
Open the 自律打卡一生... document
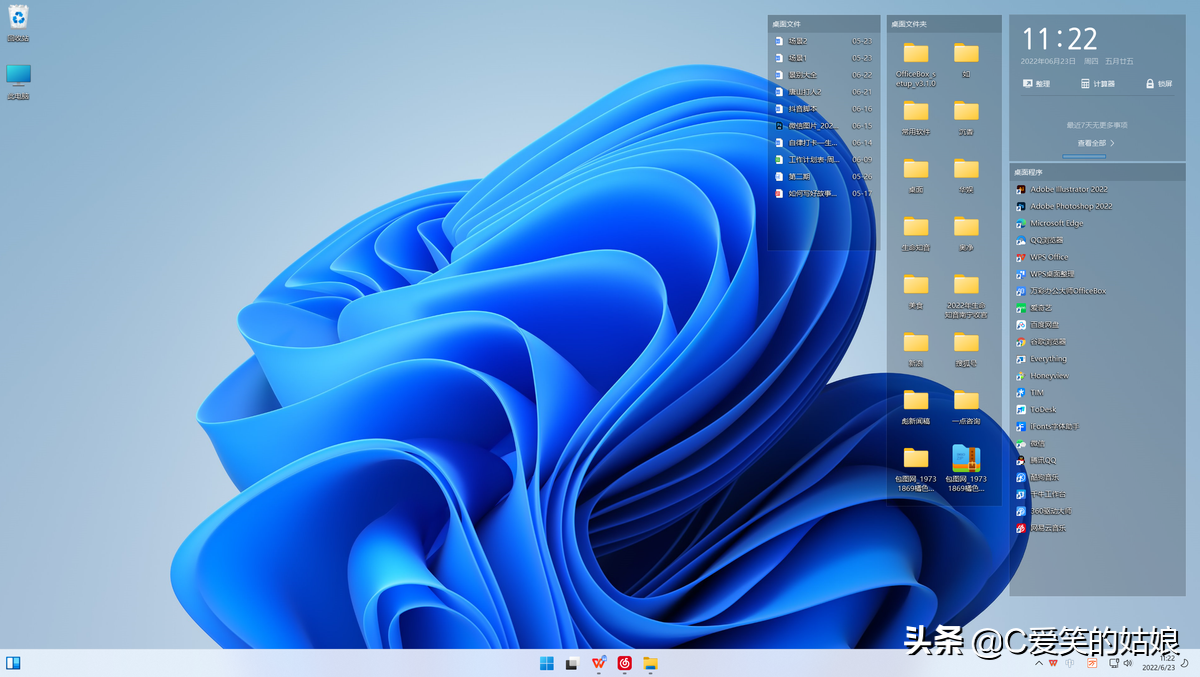[824, 143]
